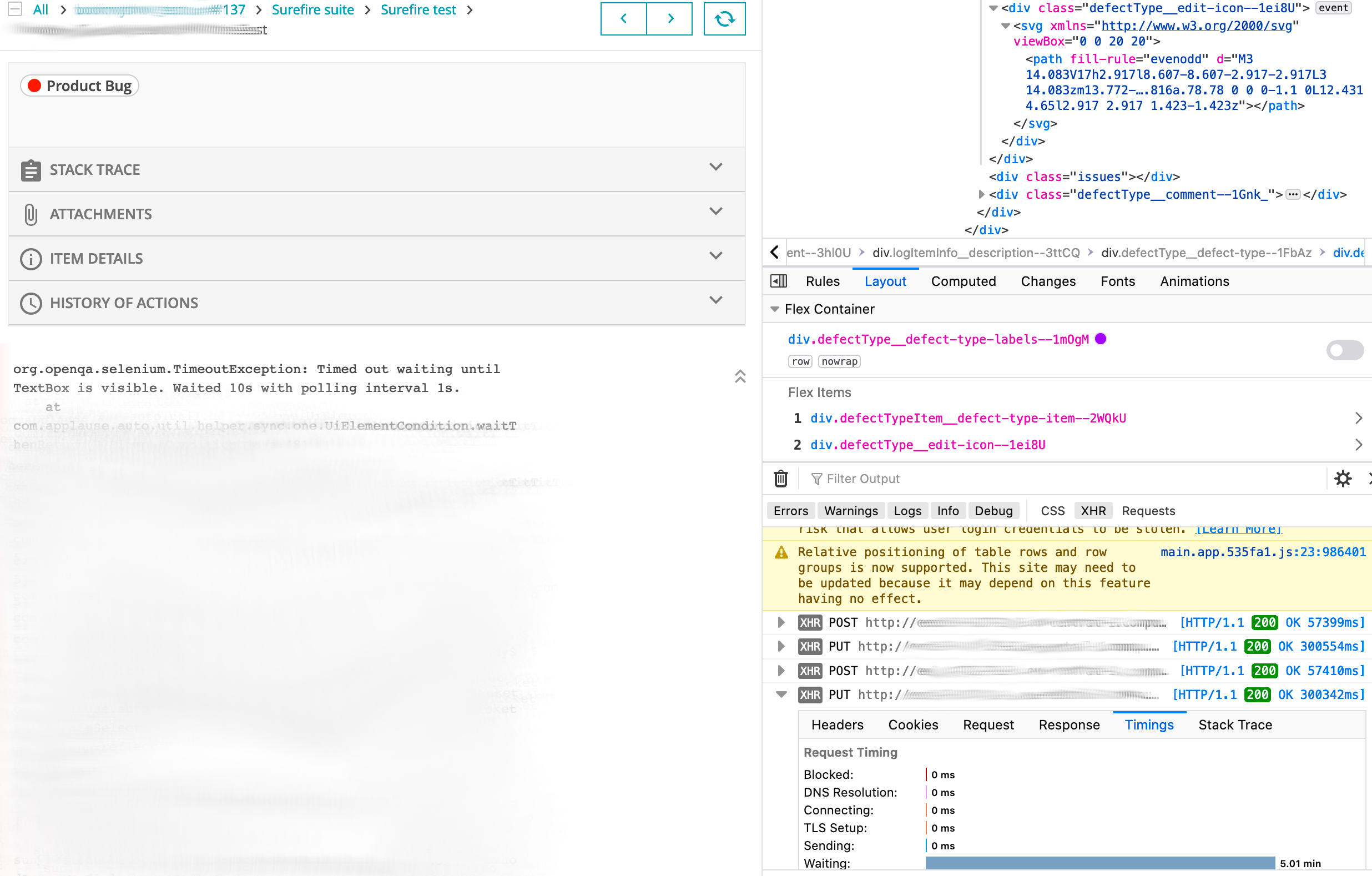Click the Item Details info icon

tap(31, 259)
